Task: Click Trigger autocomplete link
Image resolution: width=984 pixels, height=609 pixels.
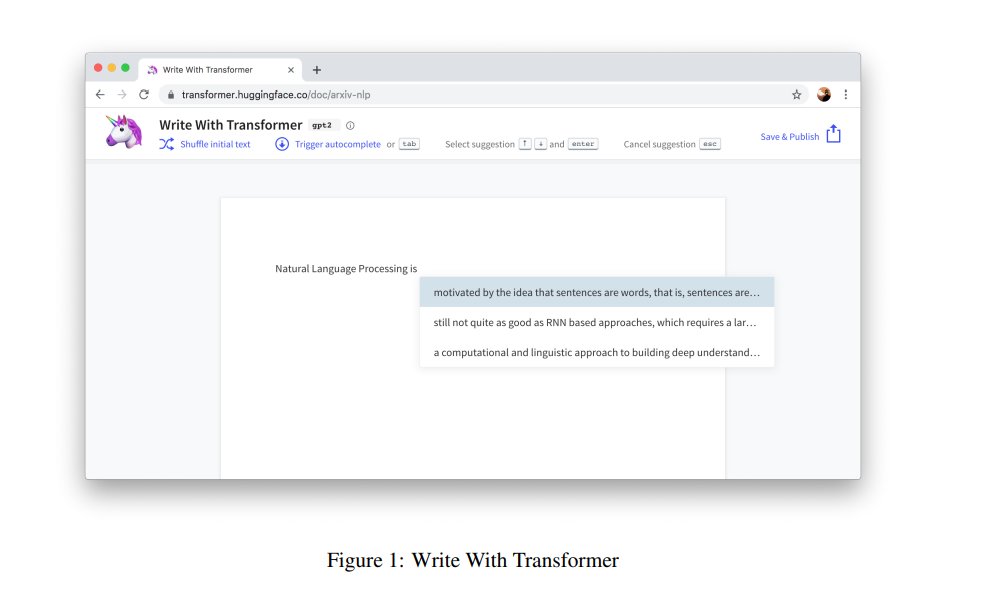Action: 338,144
